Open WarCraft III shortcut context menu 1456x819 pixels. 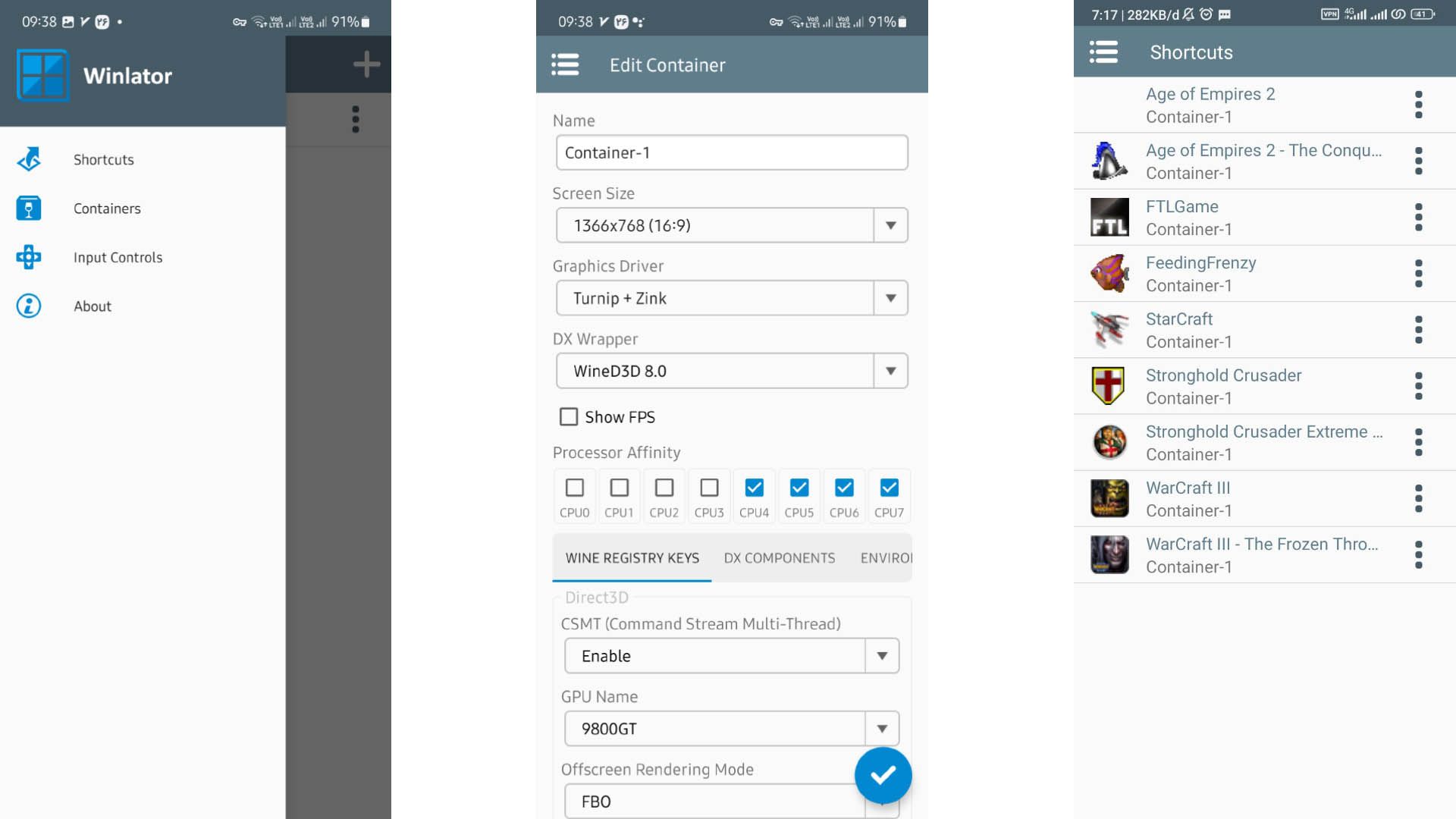coord(1420,498)
